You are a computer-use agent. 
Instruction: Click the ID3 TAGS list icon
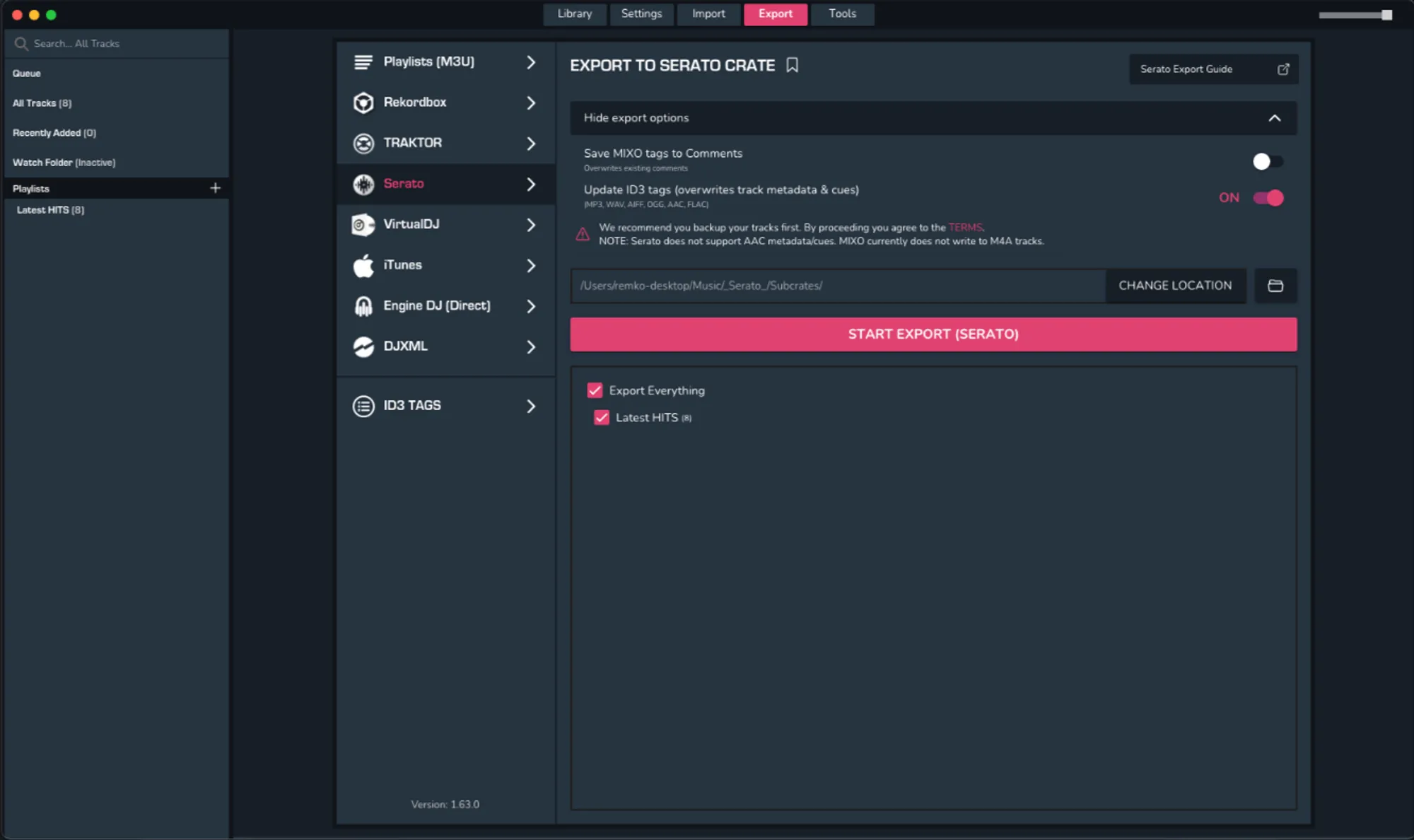point(363,406)
